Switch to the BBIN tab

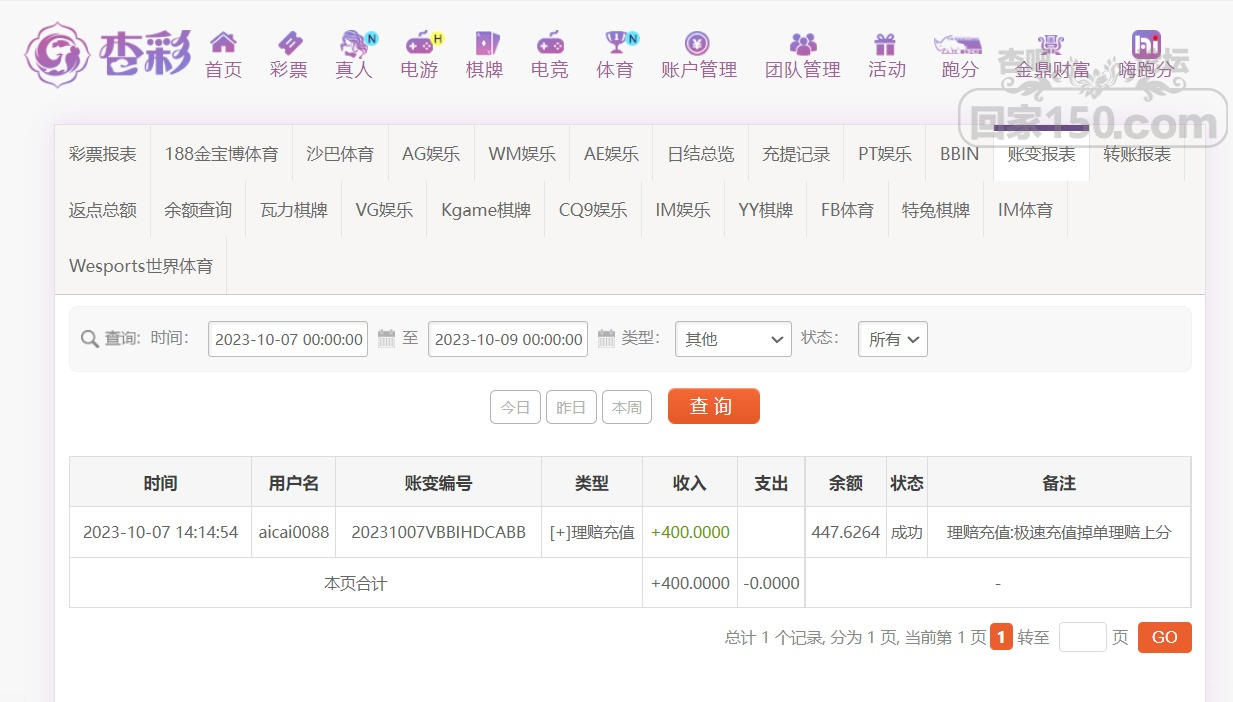pyautogui.click(x=960, y=154)
